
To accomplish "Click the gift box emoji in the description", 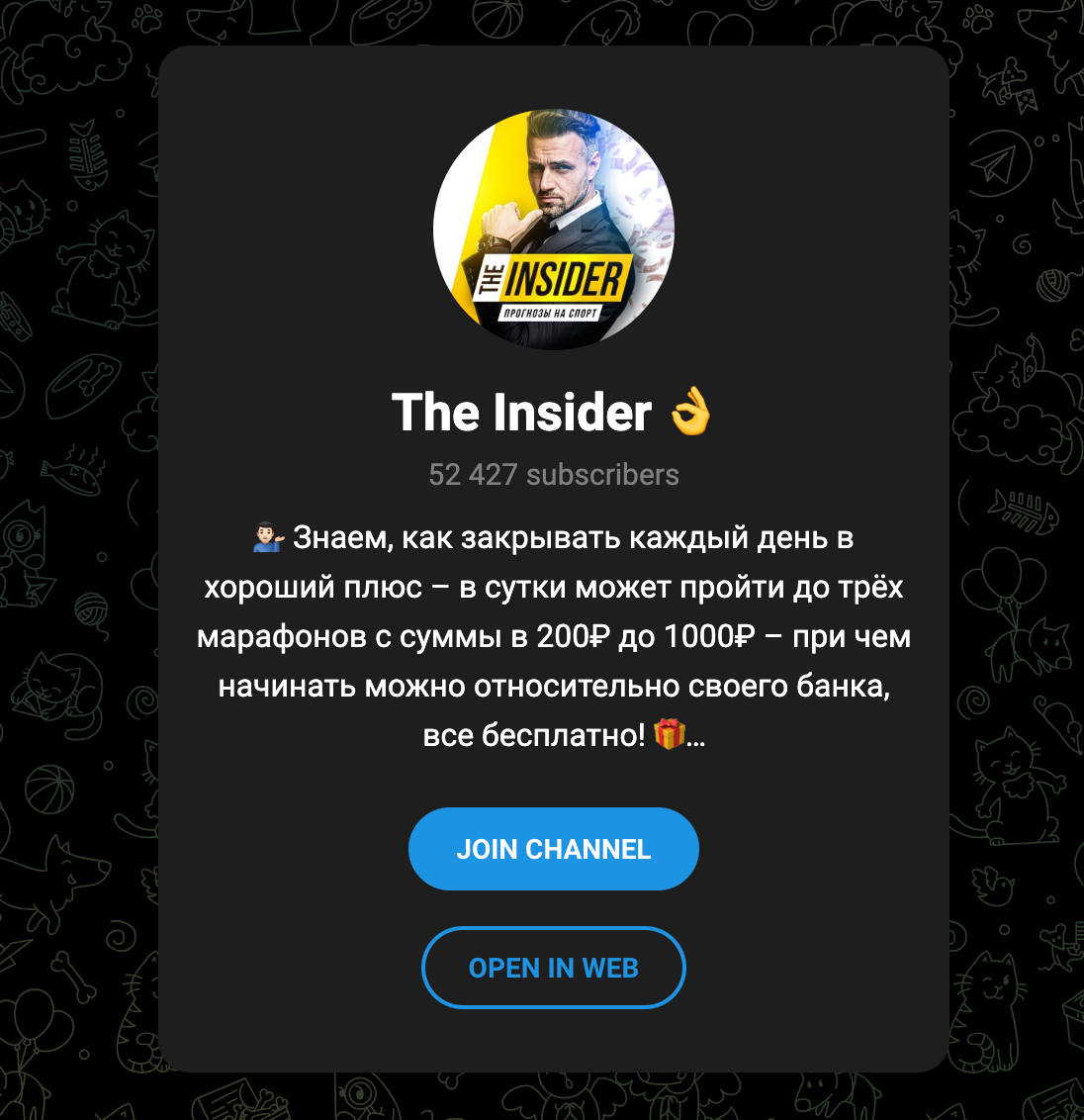I will [x=670, y=733].
